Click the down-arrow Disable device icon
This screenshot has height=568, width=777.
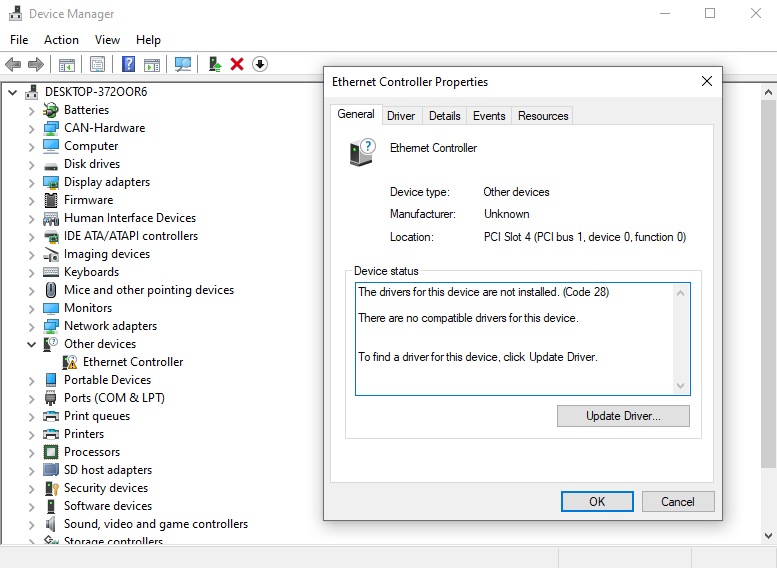tap(260, 64)
